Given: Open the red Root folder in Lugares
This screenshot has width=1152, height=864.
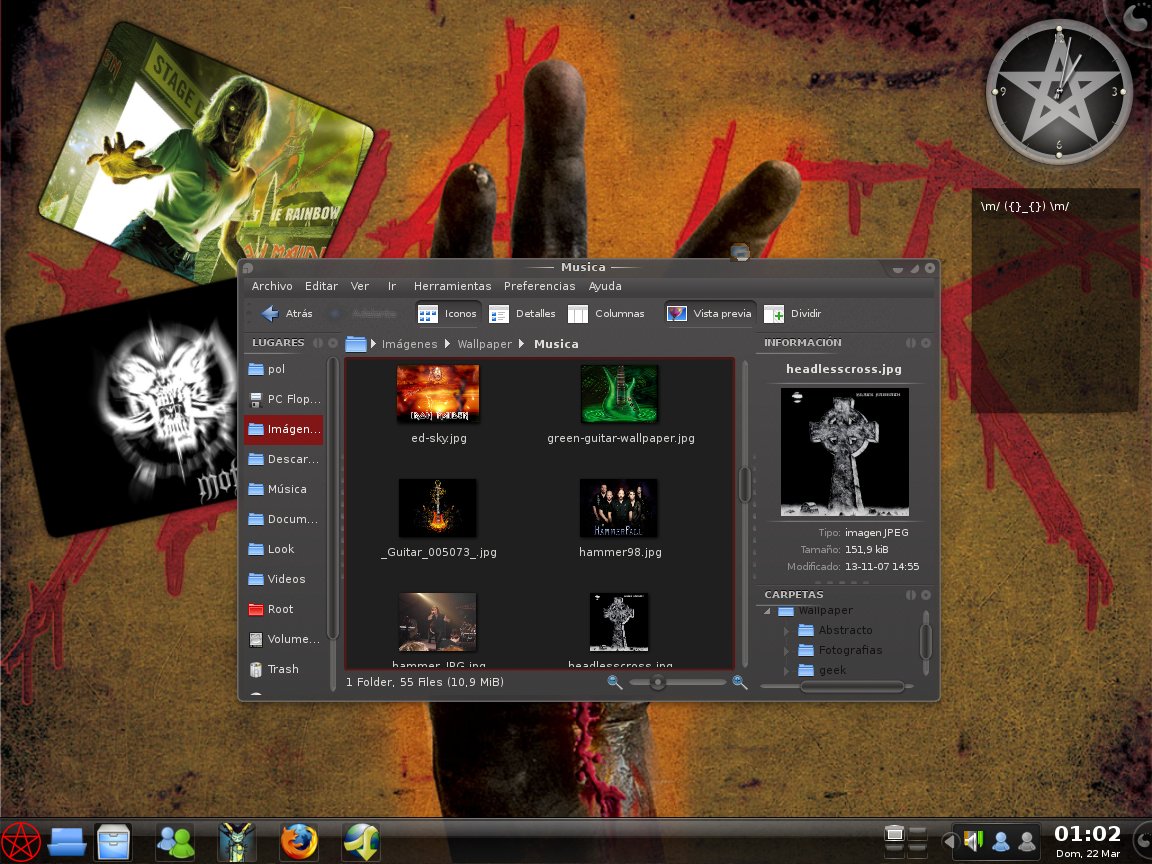Looking at the screenshot, I should tap(284, 609).
